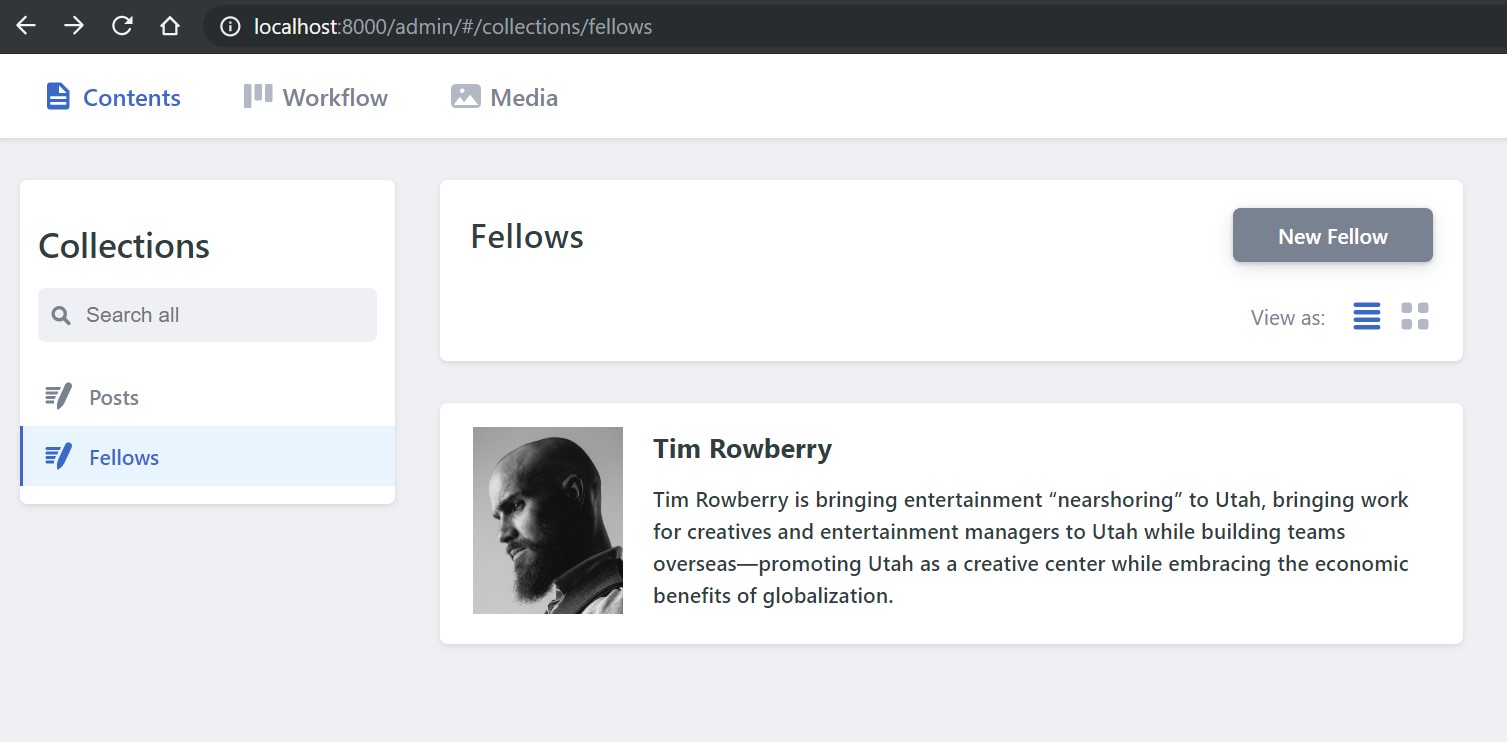
Task: Click the Collections heading
Action: [124, 246]
